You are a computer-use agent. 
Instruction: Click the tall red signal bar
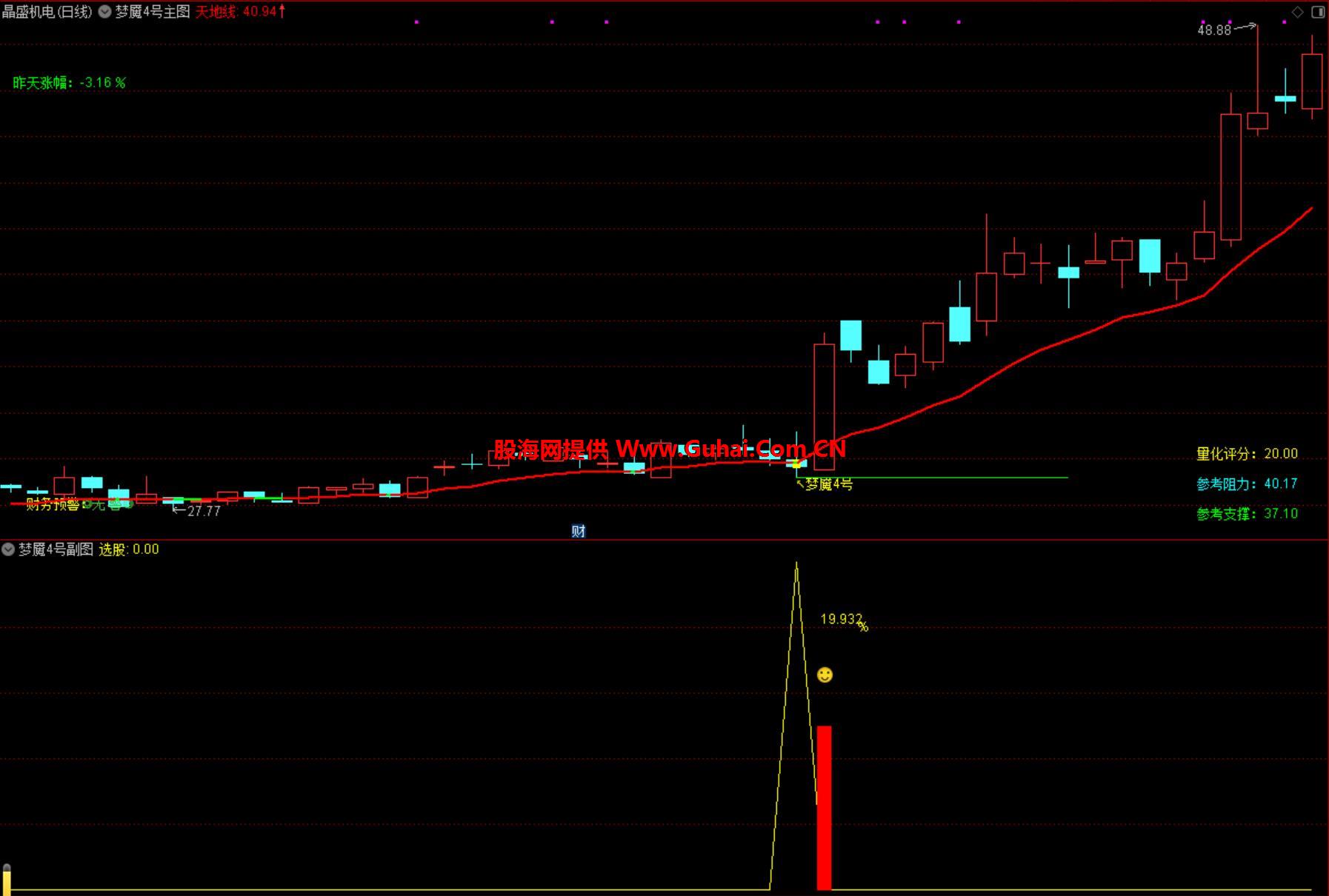pos(824,807)
